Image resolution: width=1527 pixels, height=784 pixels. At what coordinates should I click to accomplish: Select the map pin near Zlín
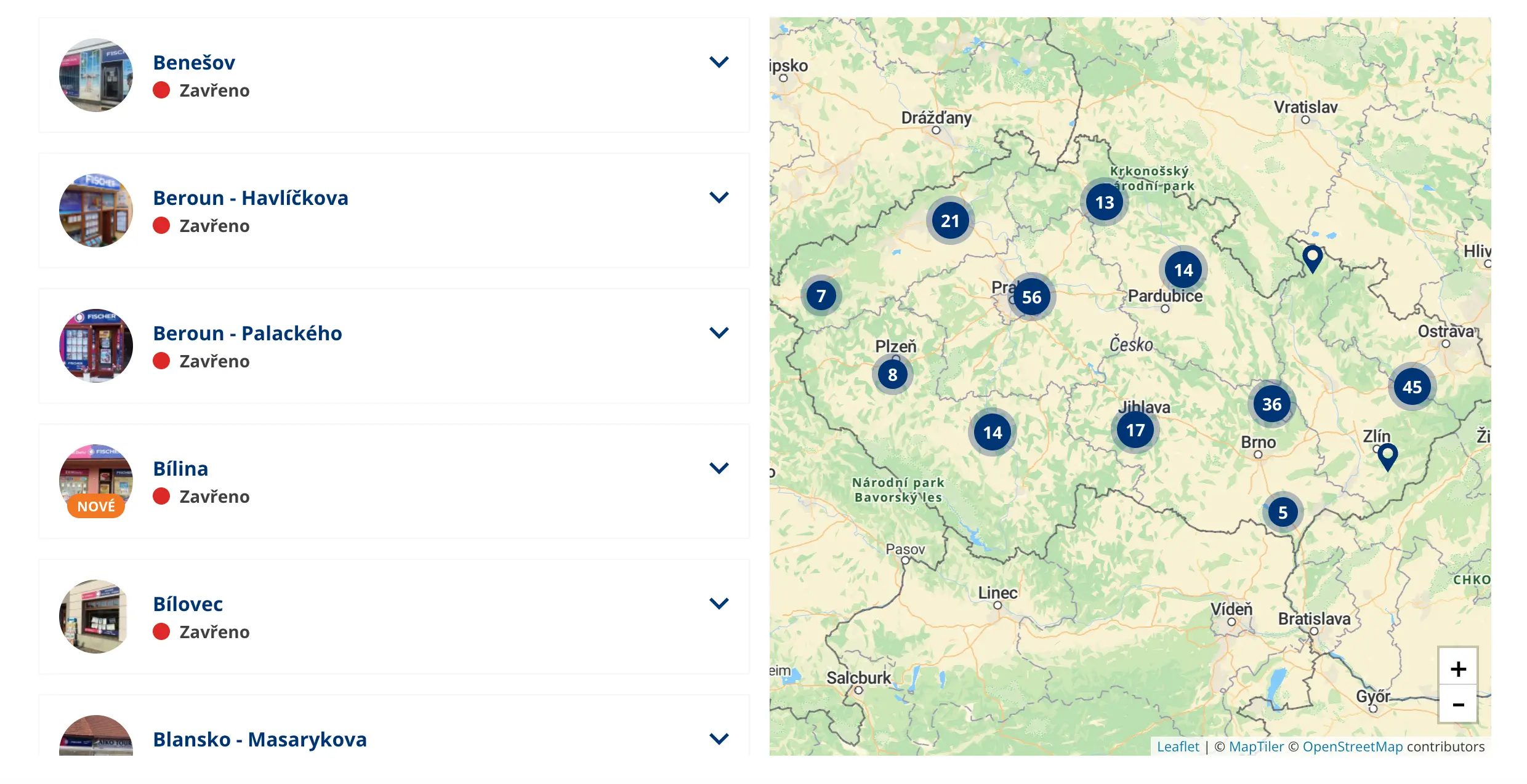pyautogui.click(x=1387, y=457)
